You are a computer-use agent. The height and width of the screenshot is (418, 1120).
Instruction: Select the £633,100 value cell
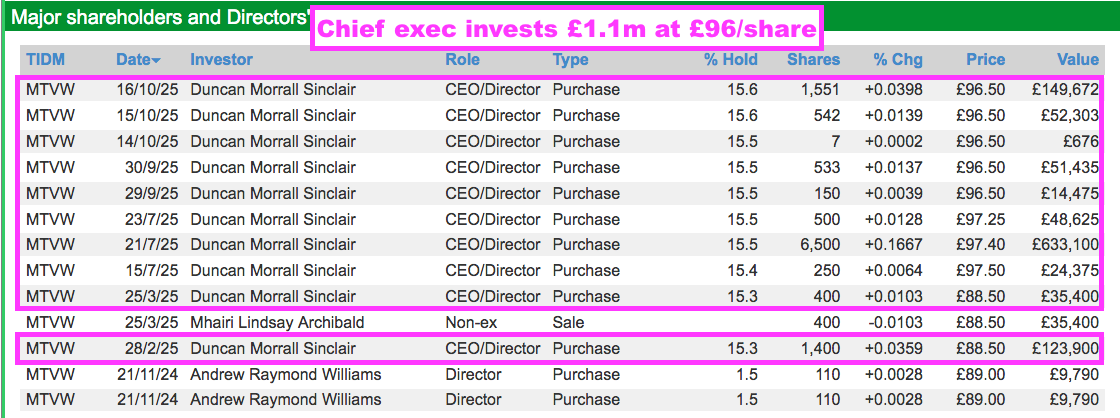click(1066, 244)
